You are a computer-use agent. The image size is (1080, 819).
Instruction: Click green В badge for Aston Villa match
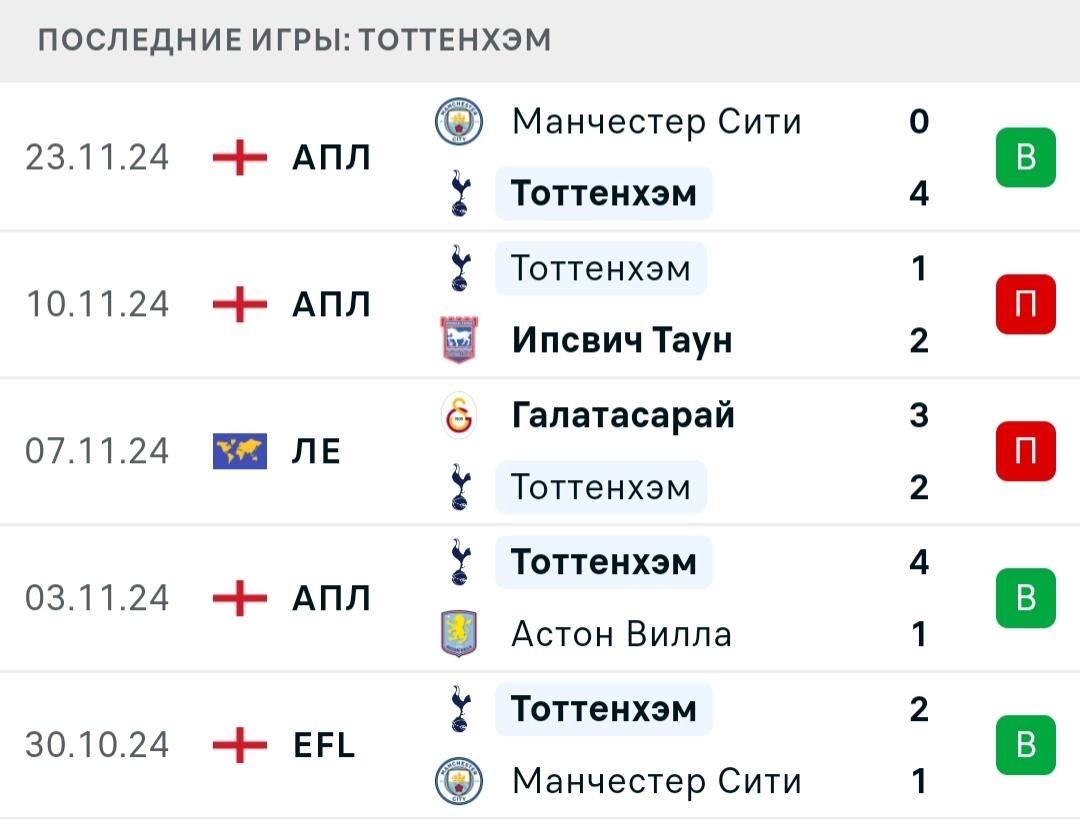(1026, 597)
